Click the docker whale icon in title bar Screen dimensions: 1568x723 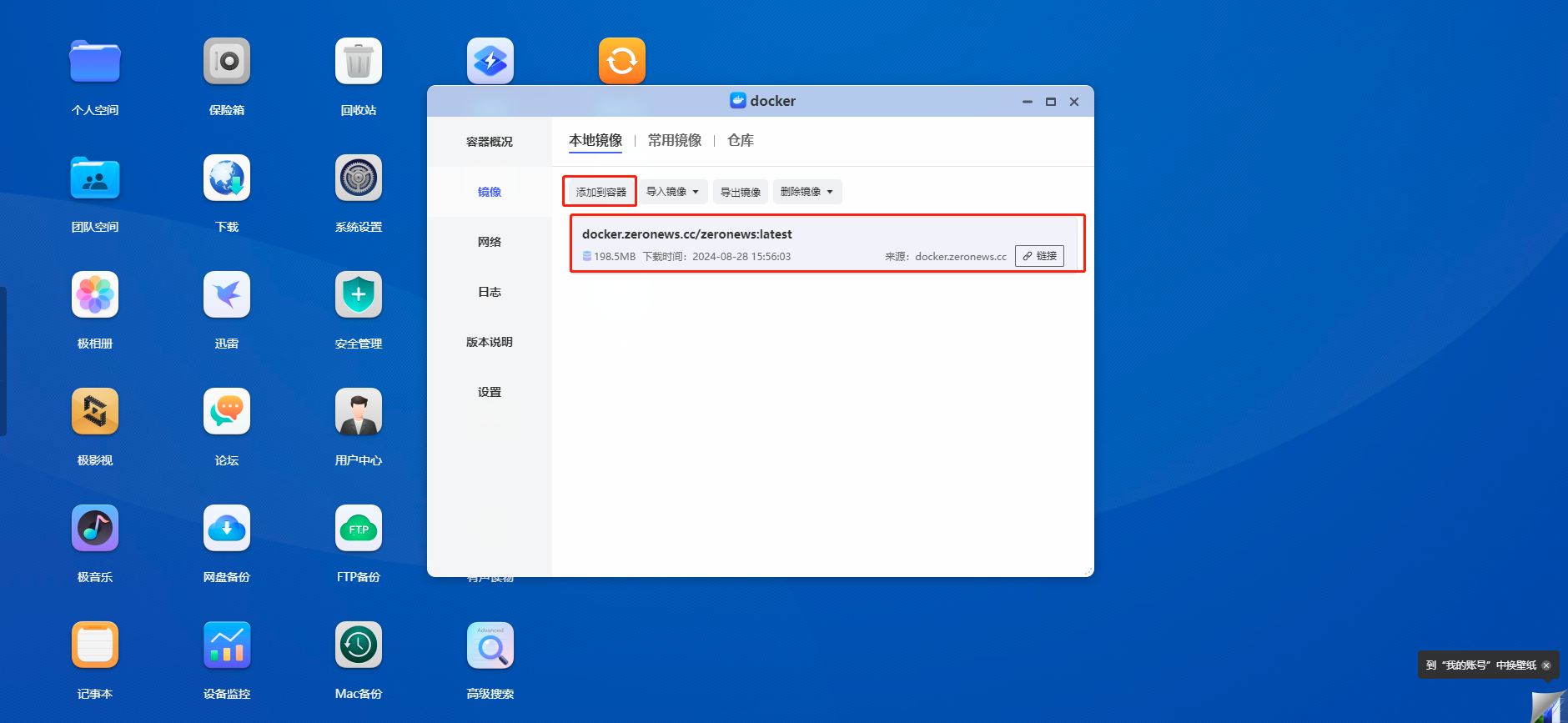tap(738, 101)
